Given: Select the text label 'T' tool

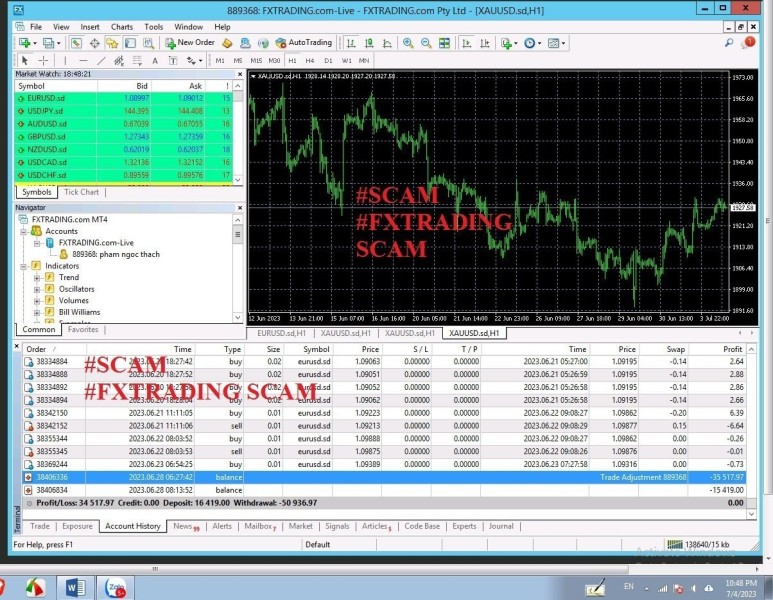Looking at the screenshot, I should tap(173, 60).
